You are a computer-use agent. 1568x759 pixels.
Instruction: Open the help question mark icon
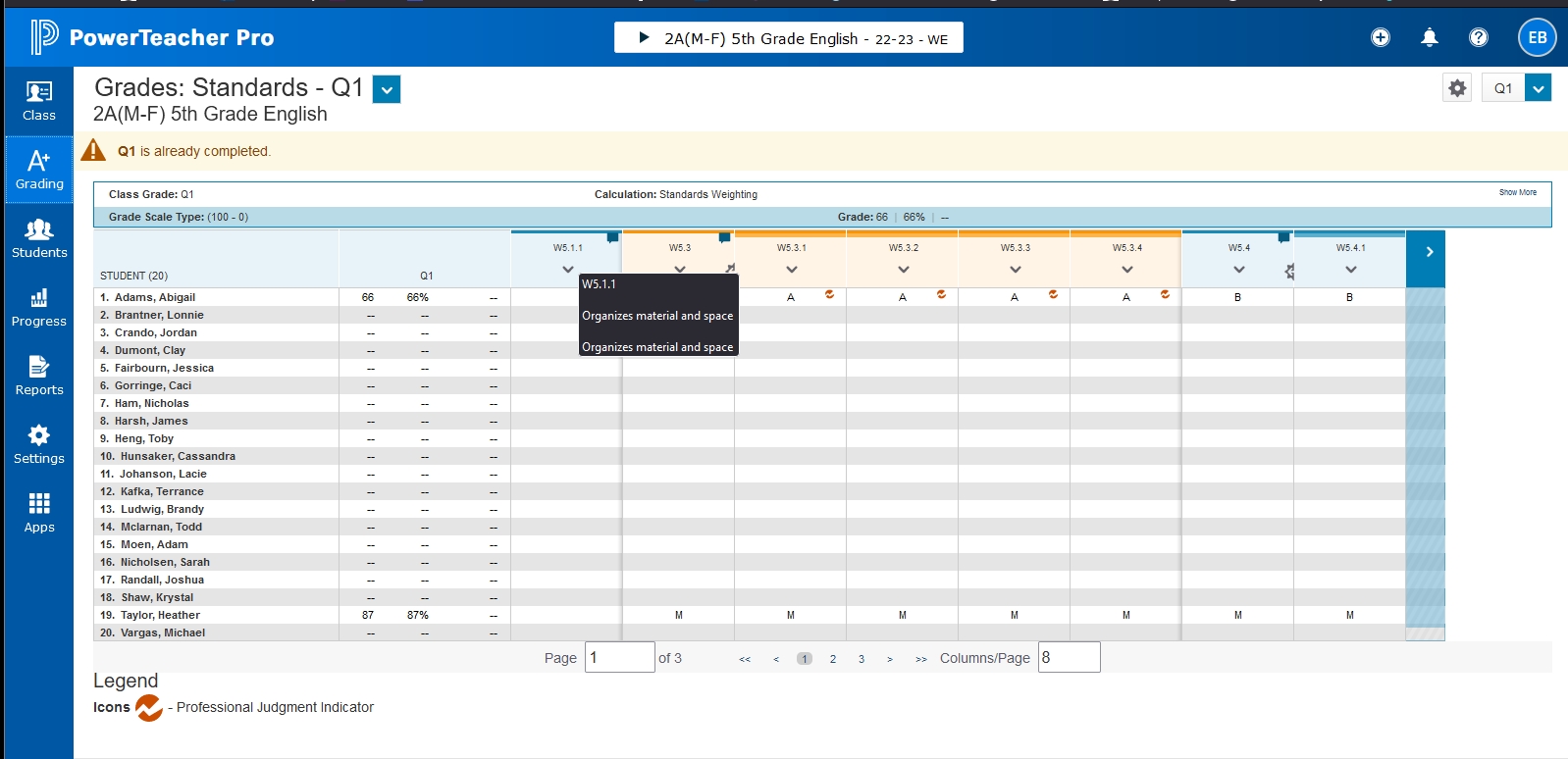click(1479, 37)
